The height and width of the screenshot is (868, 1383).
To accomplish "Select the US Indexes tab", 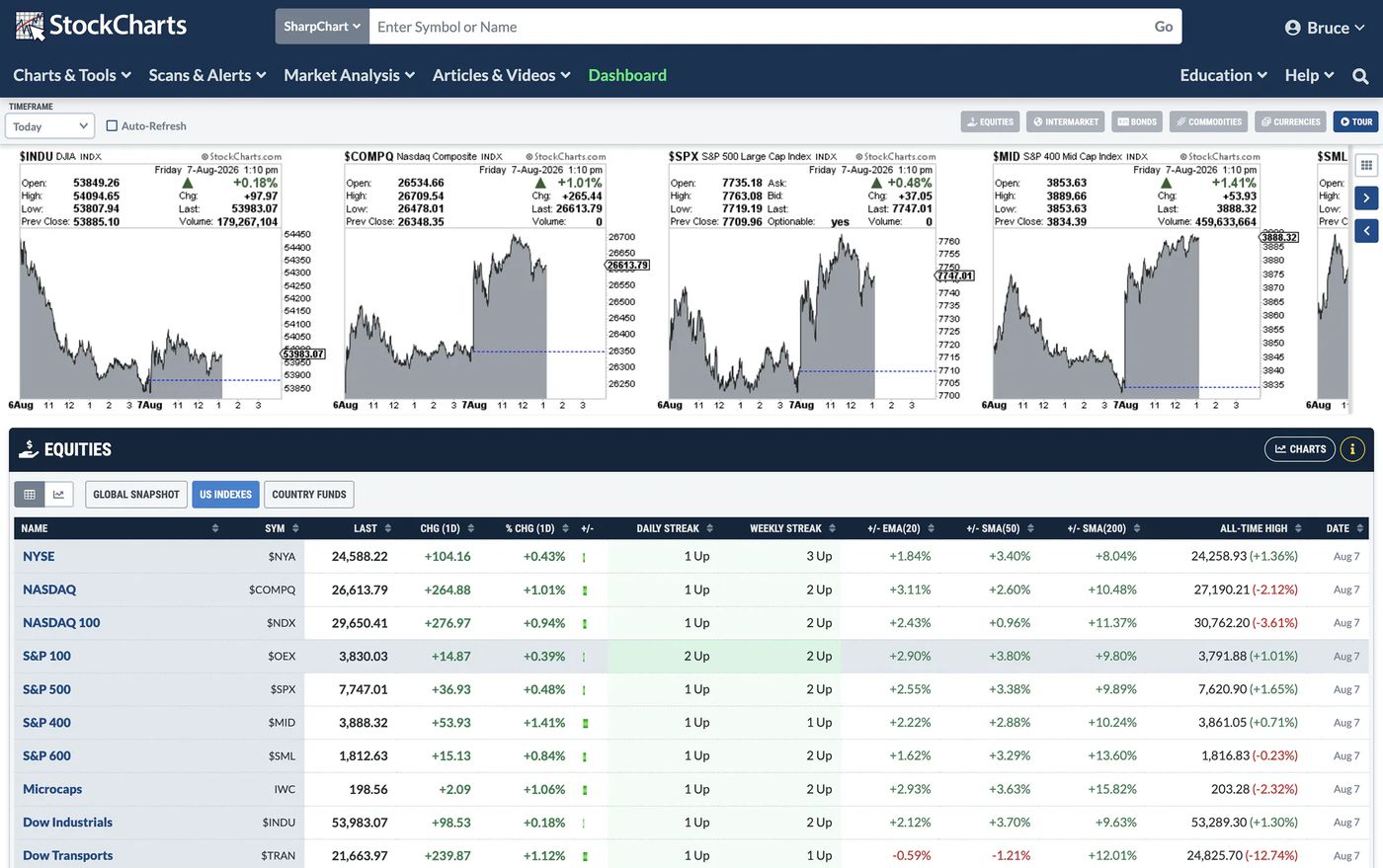I will pyautogui.click(x=225, y=495).
